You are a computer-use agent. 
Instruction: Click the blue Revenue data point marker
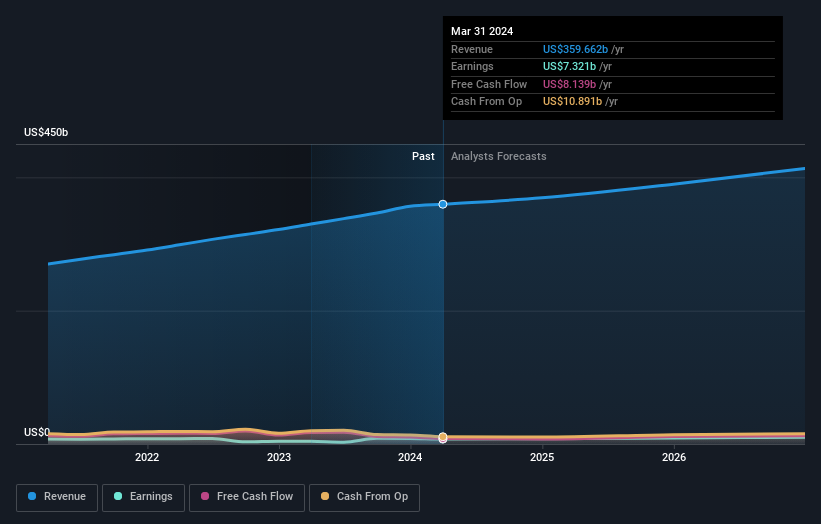[443, 204]
